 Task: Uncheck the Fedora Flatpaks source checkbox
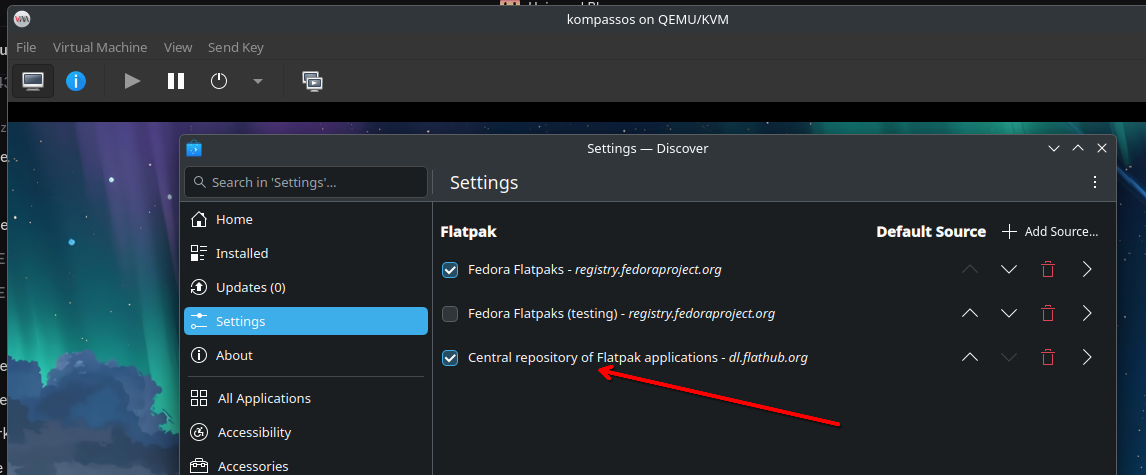[450, 269]
